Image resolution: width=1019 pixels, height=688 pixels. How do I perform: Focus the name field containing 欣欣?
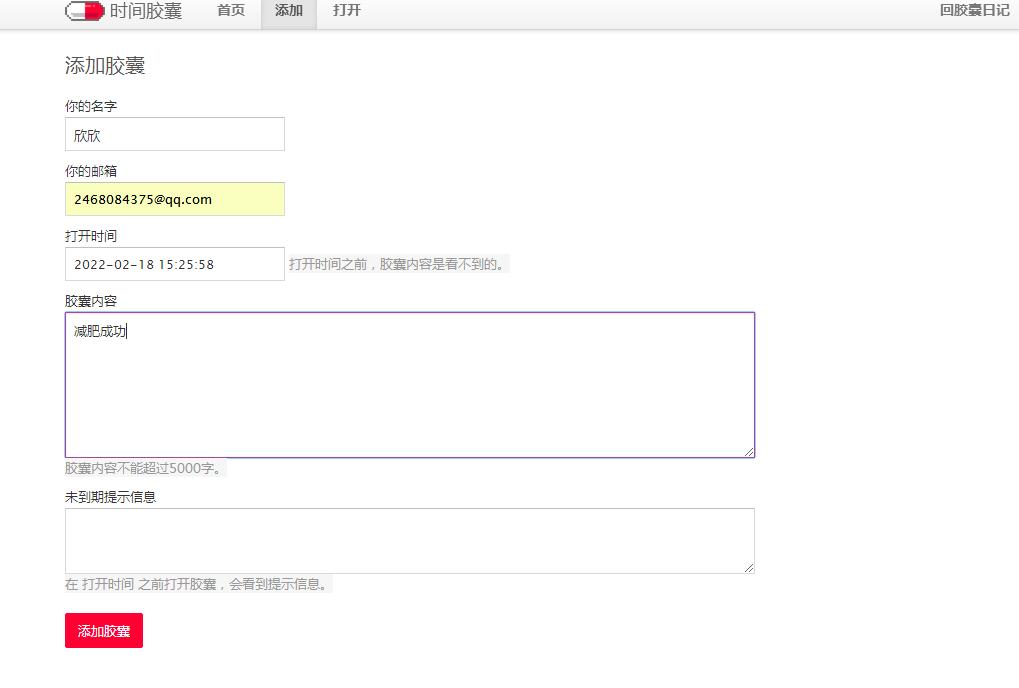coord(175,134)
